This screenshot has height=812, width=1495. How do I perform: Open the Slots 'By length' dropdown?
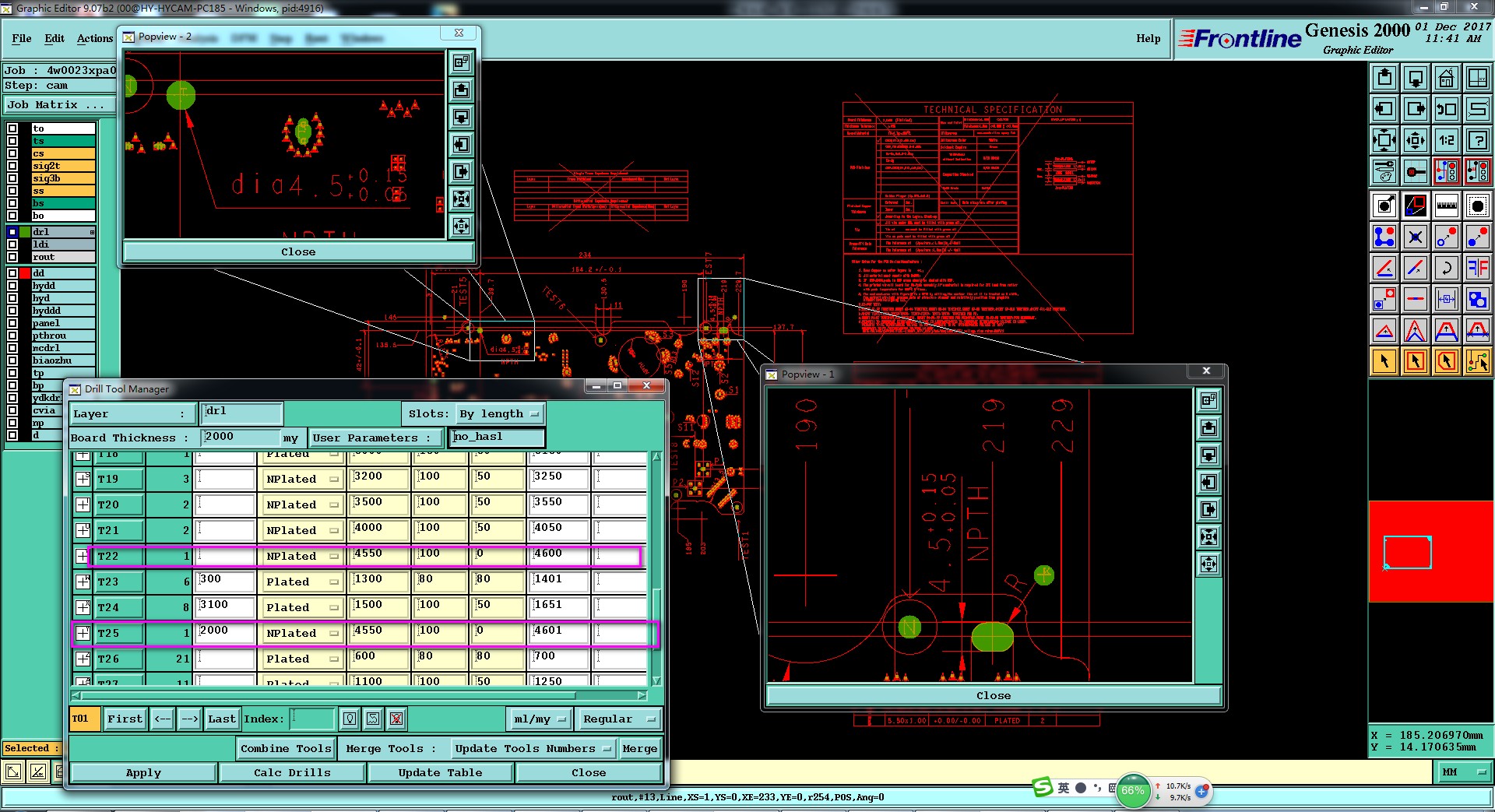(x=499, y=414)
